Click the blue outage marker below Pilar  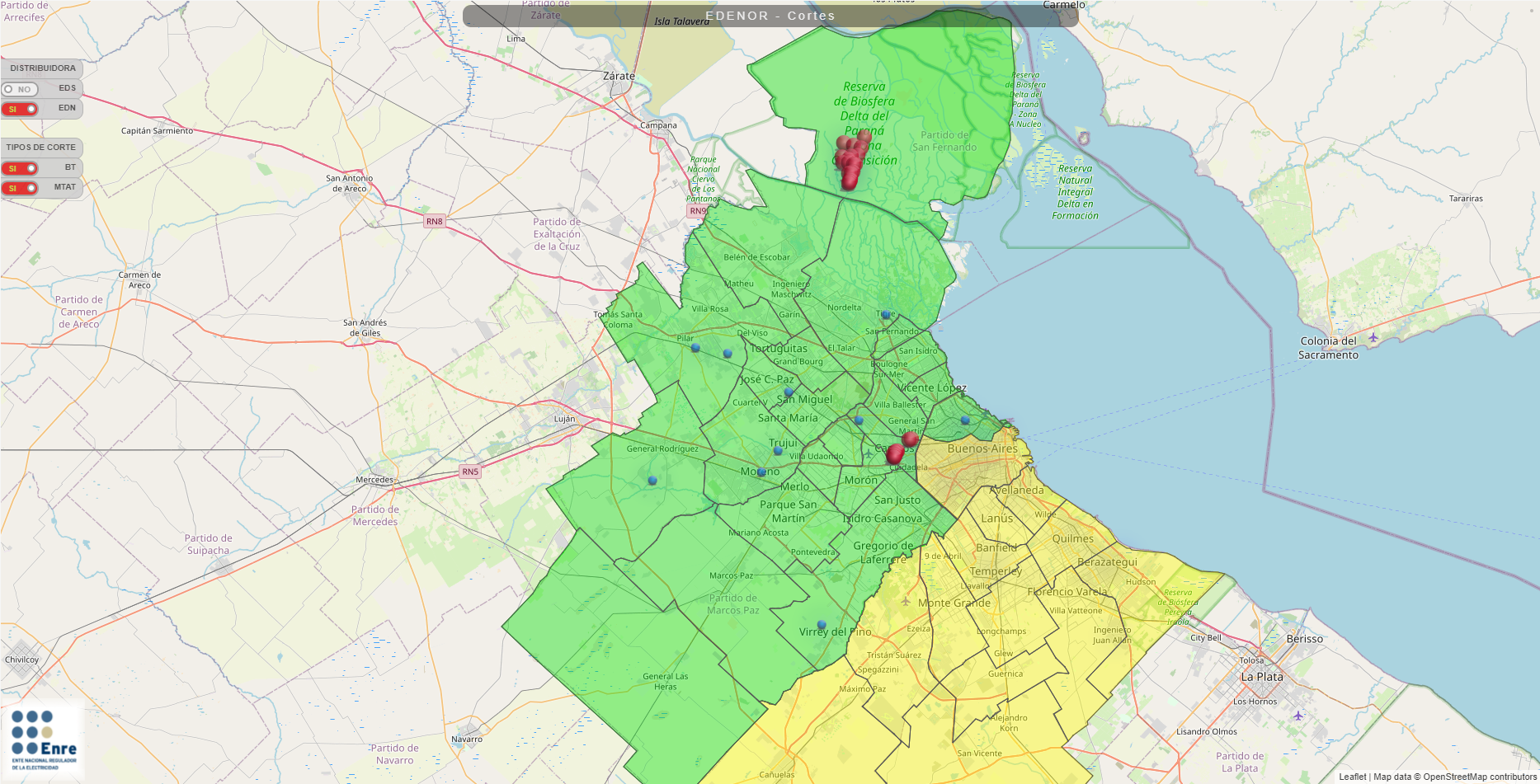coord(695,348)
